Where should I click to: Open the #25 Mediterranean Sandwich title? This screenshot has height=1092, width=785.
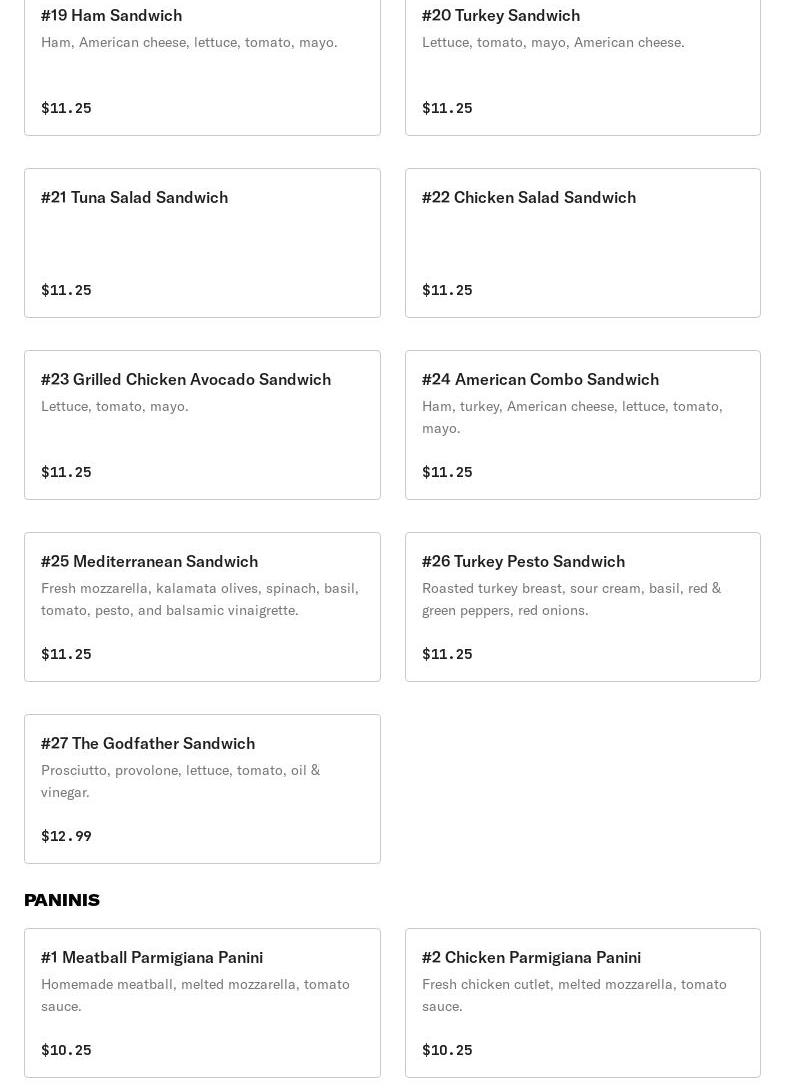pos(149,561)
